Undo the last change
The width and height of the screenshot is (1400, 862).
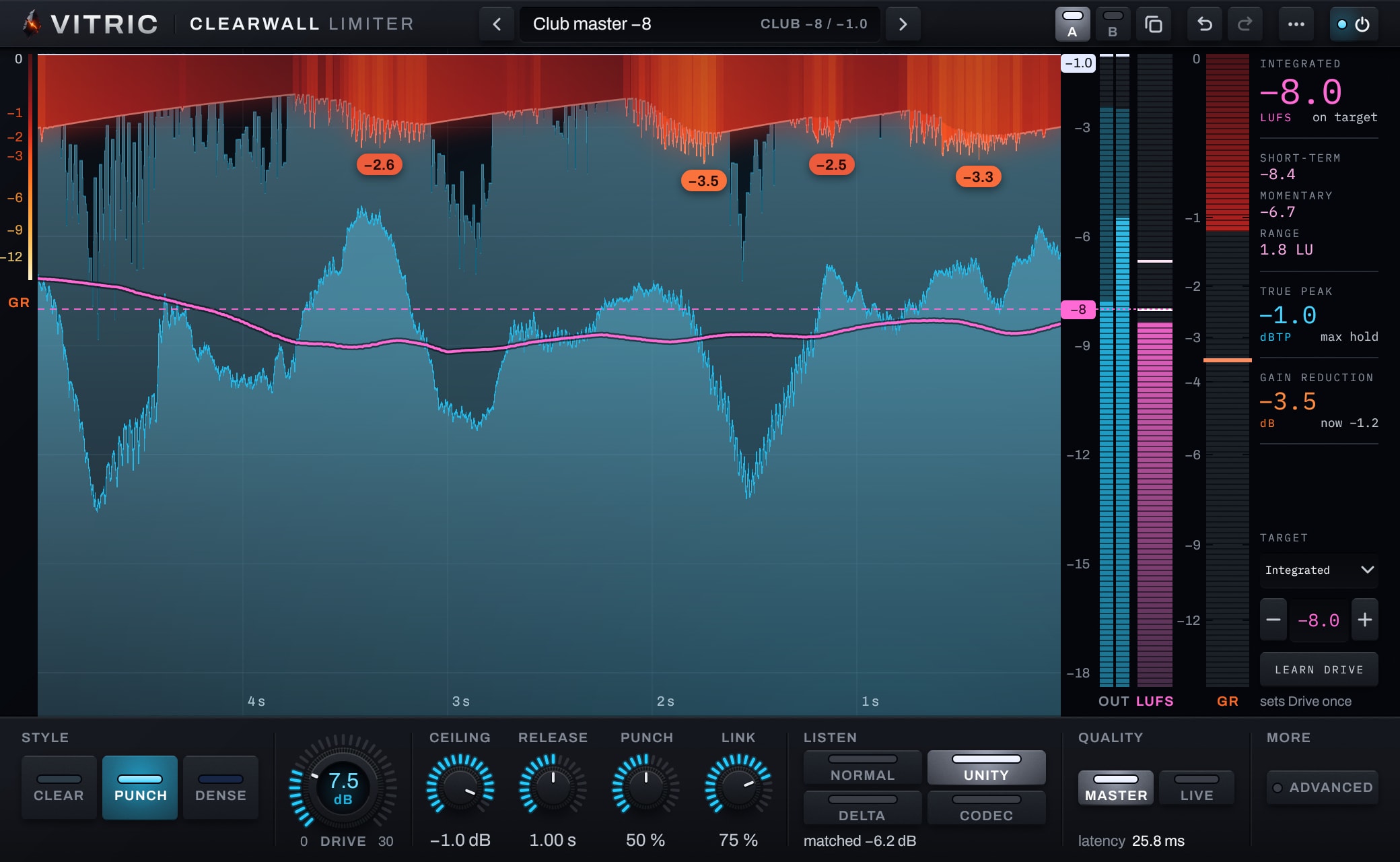1205,24
